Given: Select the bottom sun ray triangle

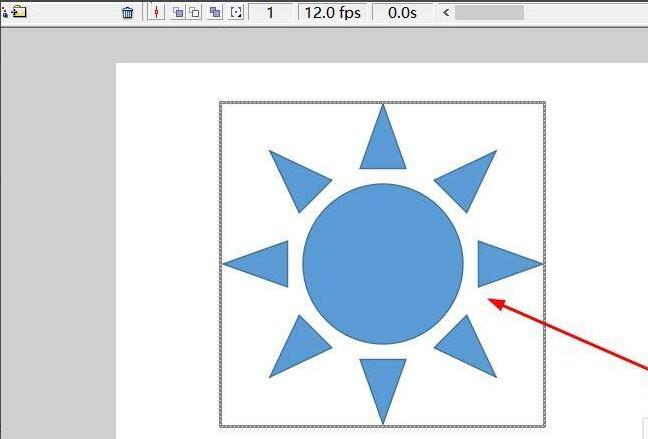Looking at the screenshot, I should coord(383,382).
